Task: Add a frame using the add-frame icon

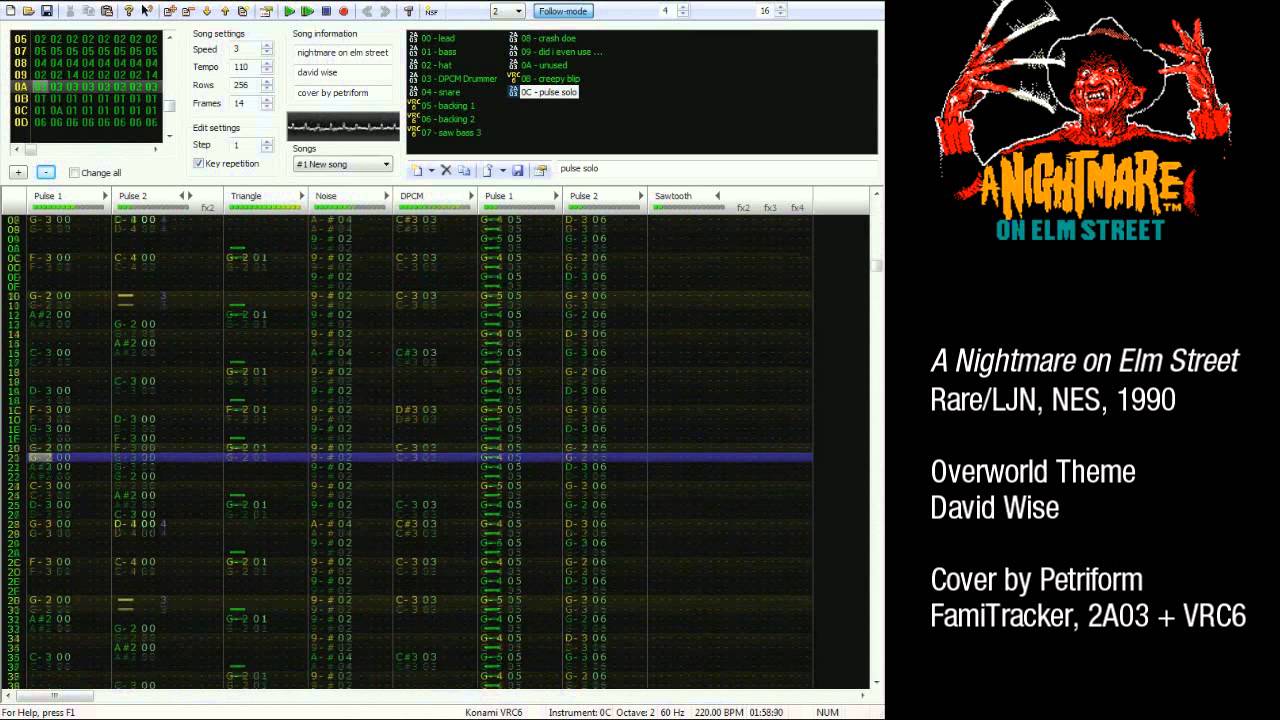Action: pyautogui.click(x=170, y=11)
